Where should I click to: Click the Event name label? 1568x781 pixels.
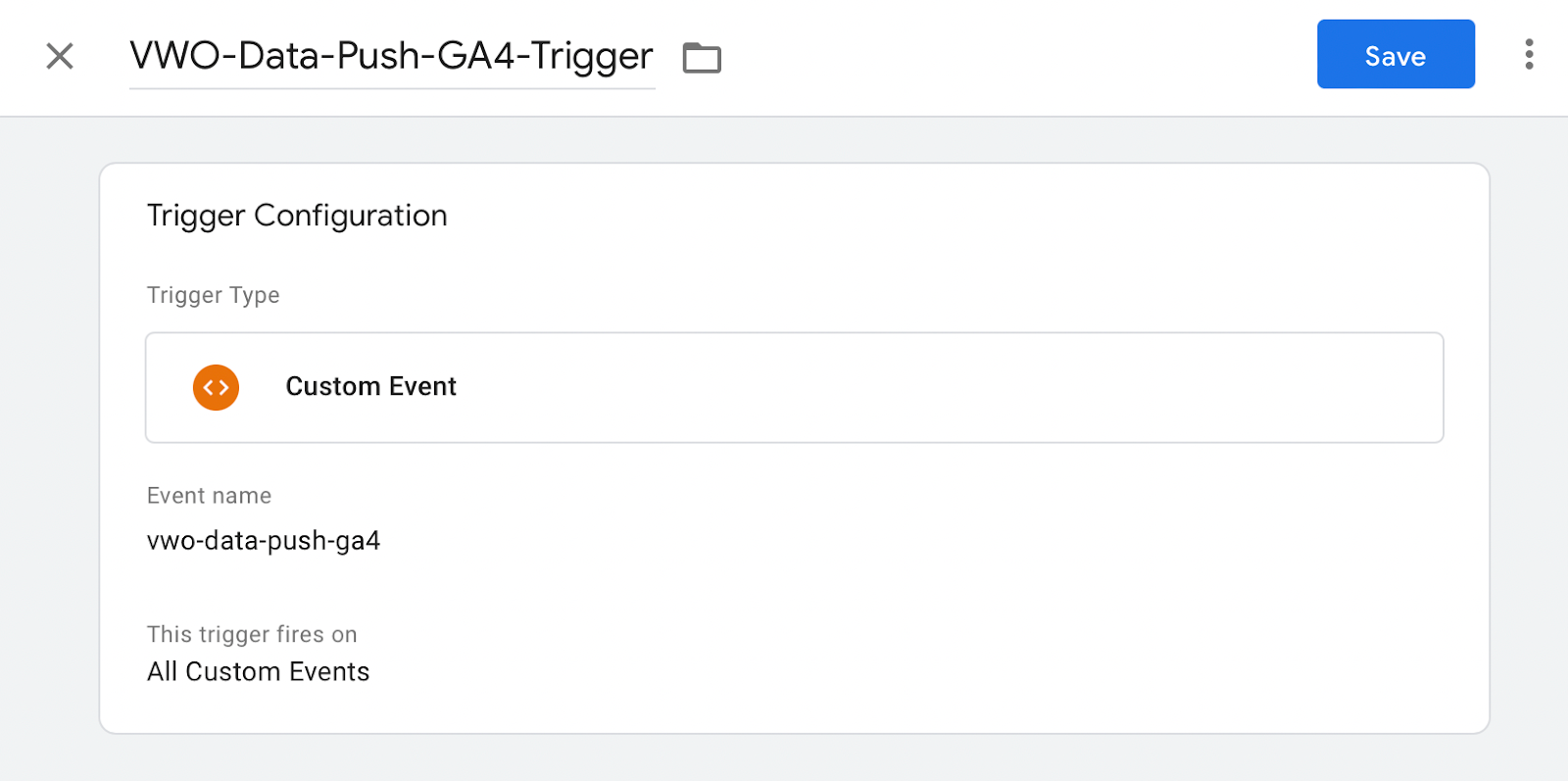[209, 496]
